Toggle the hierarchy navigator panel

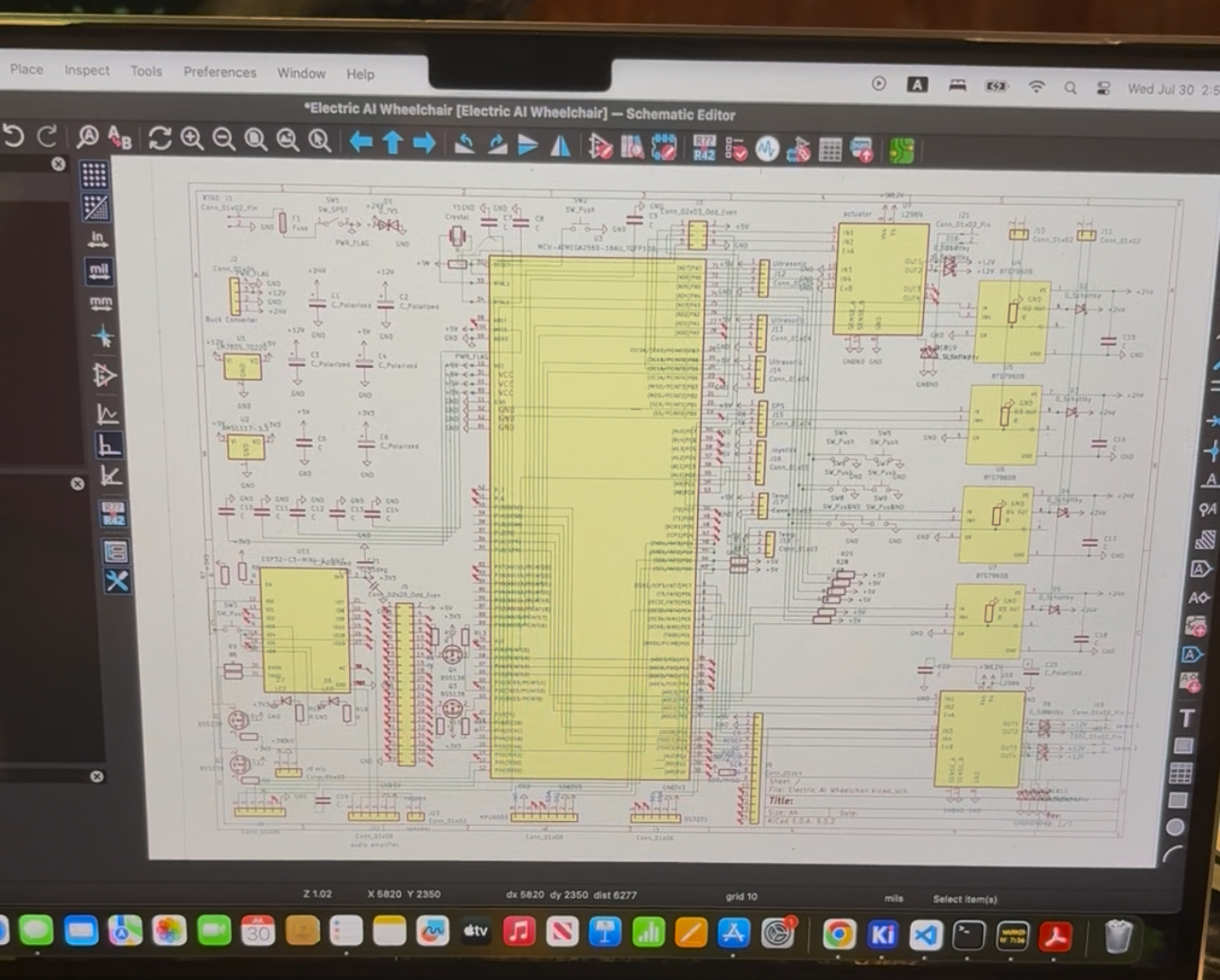(x=115, y=551)
